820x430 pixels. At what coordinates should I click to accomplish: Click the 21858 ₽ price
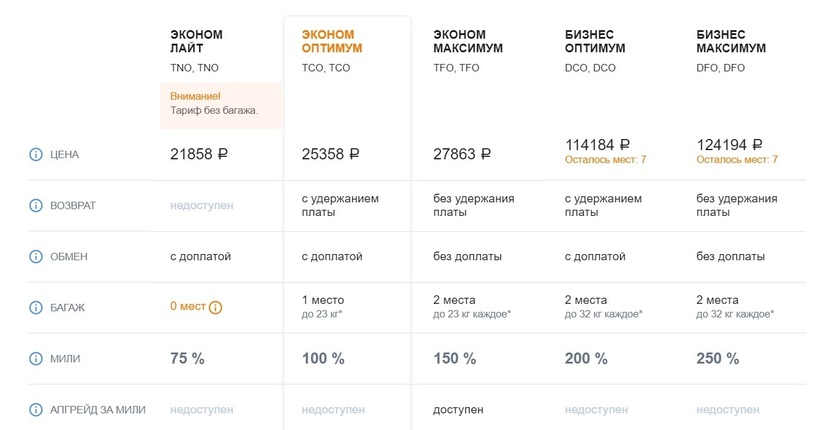coord(199,154)
